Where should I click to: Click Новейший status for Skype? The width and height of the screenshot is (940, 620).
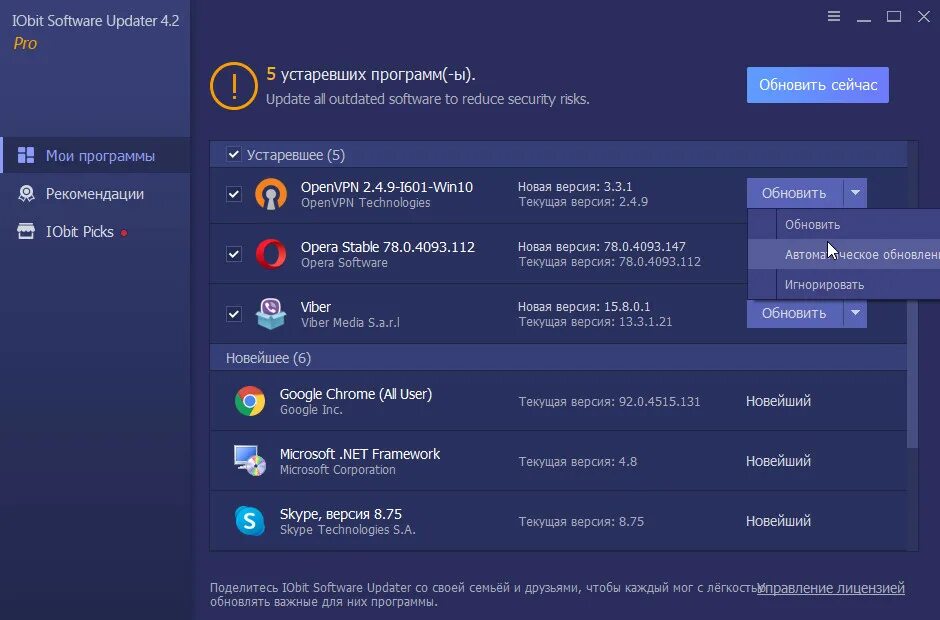778,521
